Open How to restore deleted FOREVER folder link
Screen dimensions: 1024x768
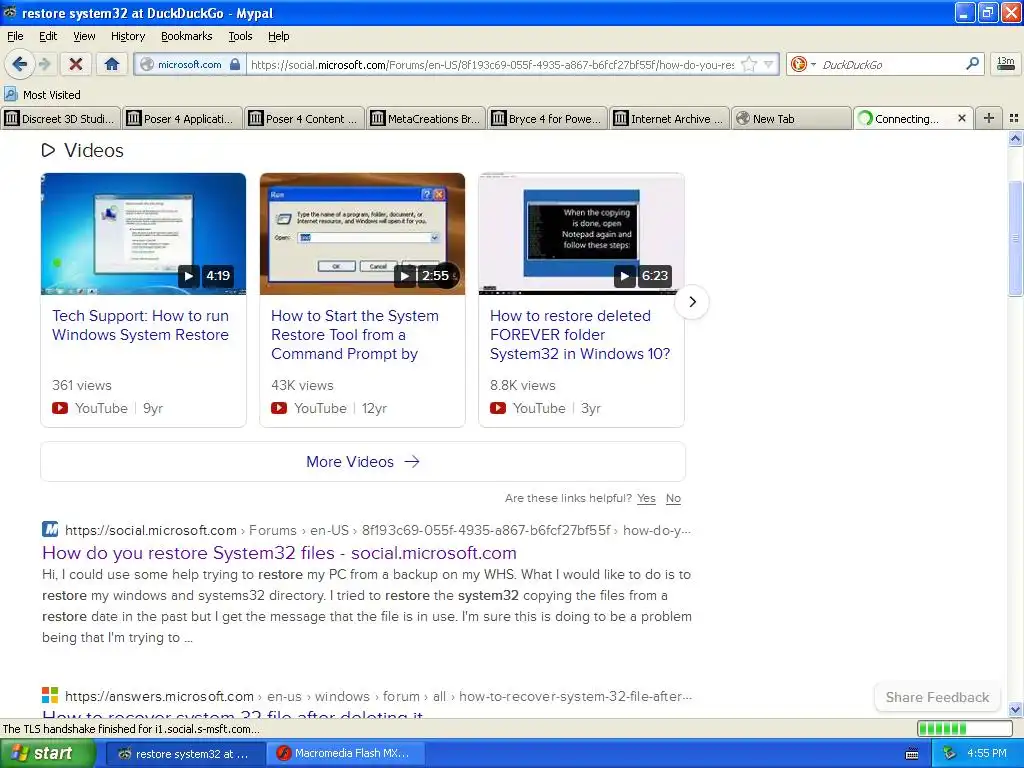(580, 334)
